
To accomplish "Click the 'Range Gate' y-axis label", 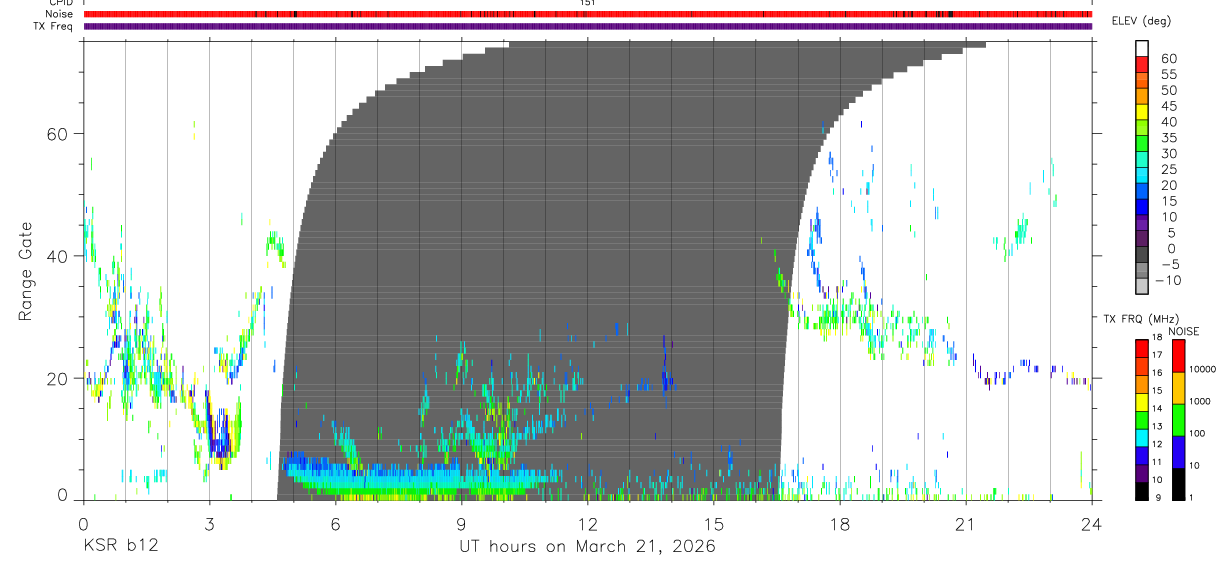I will 27,271.
